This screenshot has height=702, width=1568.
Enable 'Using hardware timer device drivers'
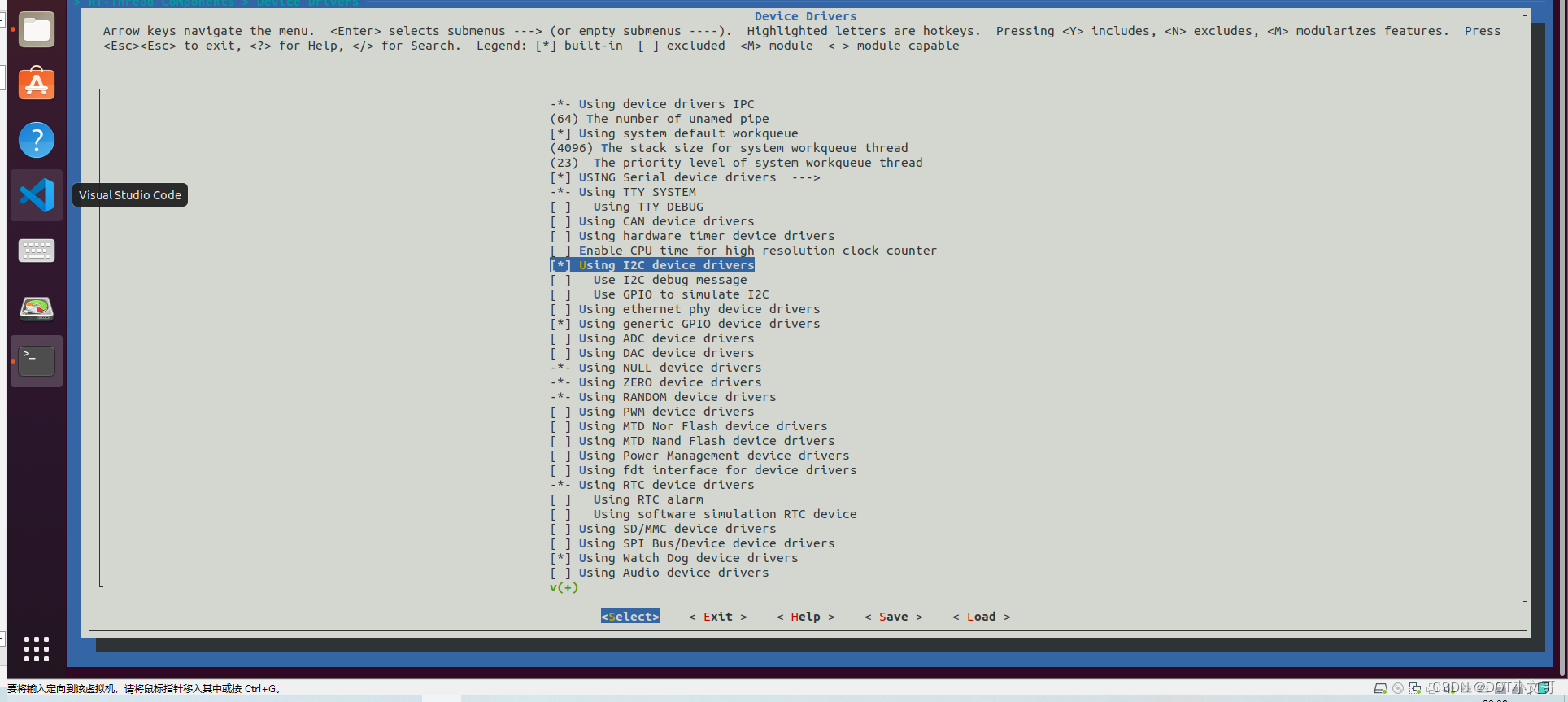[x=692, y=236]
